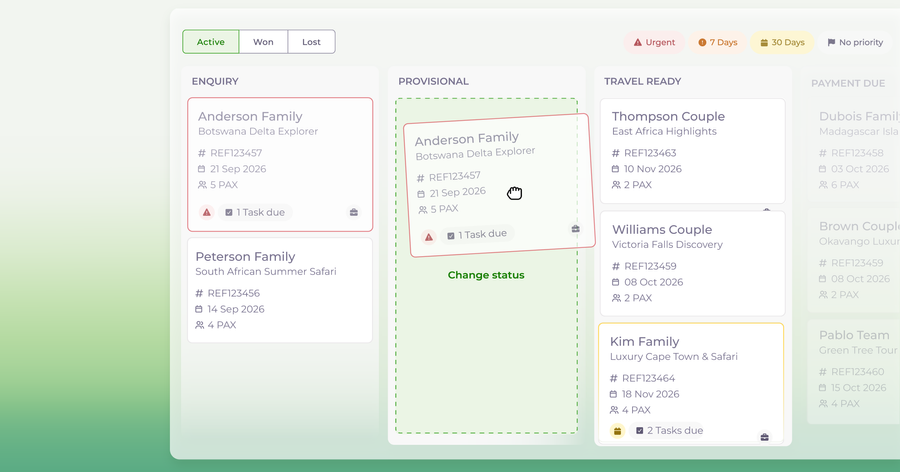
Task: Click Victoria Falls Discovery subtitle
Action: pyautogui.click(x=667, y=245)
